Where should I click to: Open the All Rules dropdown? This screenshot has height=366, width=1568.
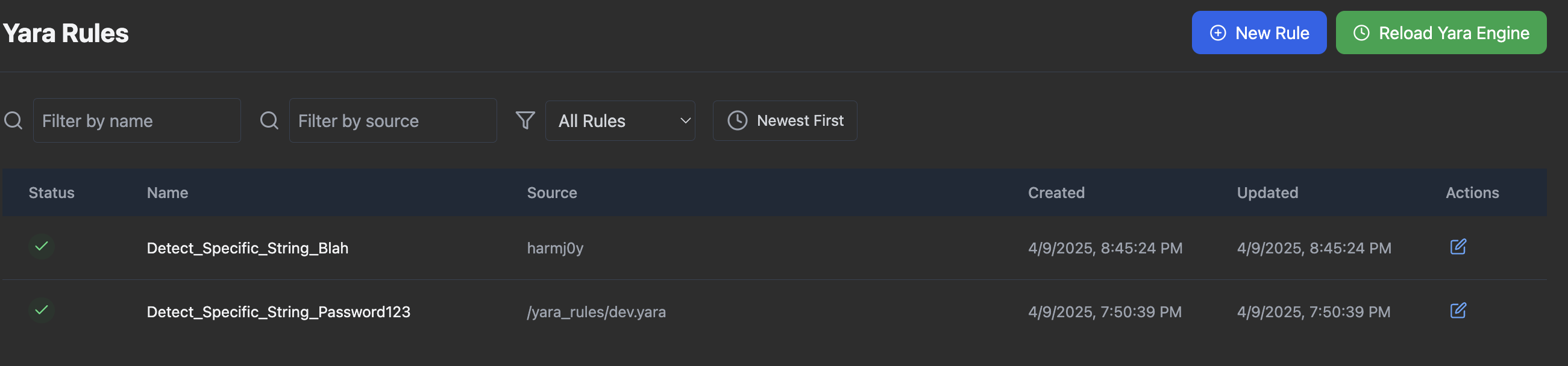click(619, 120)
